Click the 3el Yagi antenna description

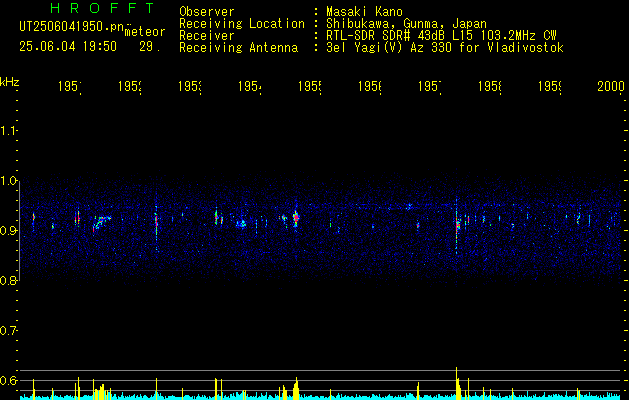point(445,48)
